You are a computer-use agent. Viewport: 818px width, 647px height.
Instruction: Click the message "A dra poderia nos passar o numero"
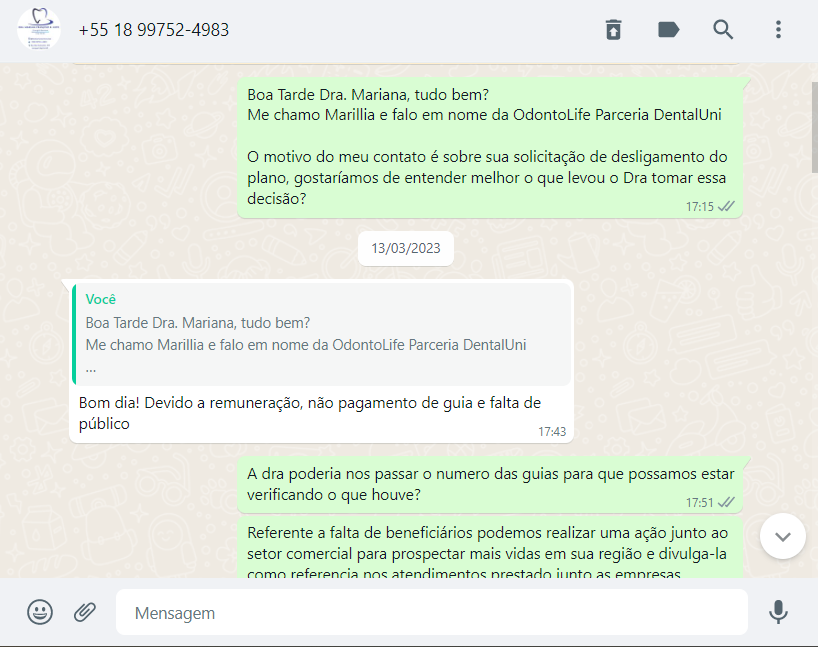[x=490, y=485]
